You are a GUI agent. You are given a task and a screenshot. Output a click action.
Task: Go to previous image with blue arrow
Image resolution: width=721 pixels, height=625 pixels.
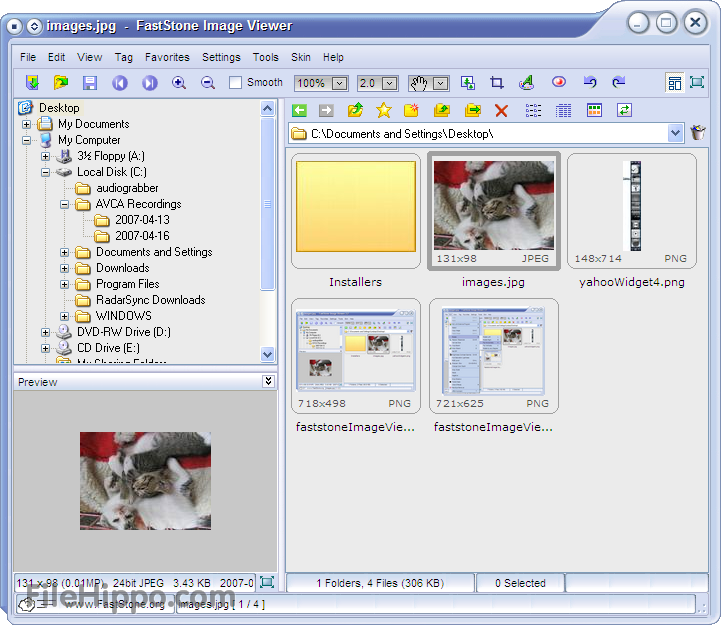[120, 83]
